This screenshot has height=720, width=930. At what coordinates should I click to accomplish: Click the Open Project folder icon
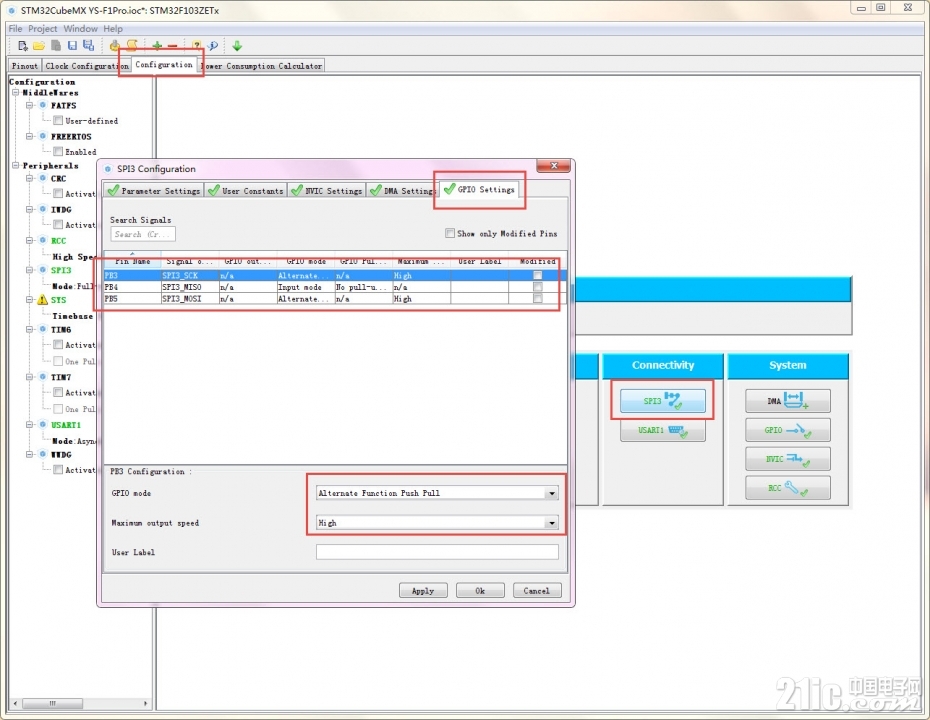(x=39, y=46)
